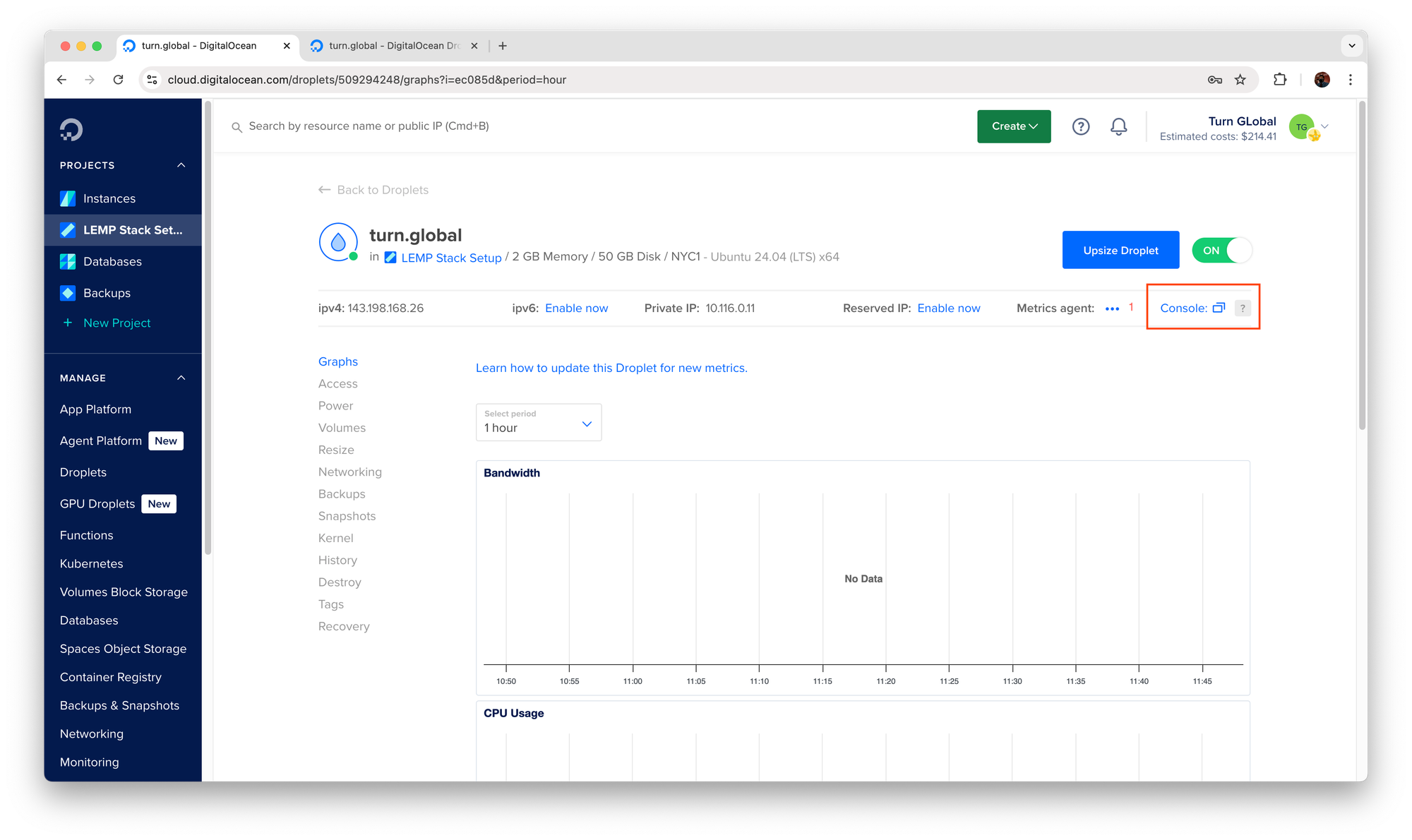This screenshot has width=1412, height=840.
Task: Select the Graphs section tab
Action: pos(338,361)
